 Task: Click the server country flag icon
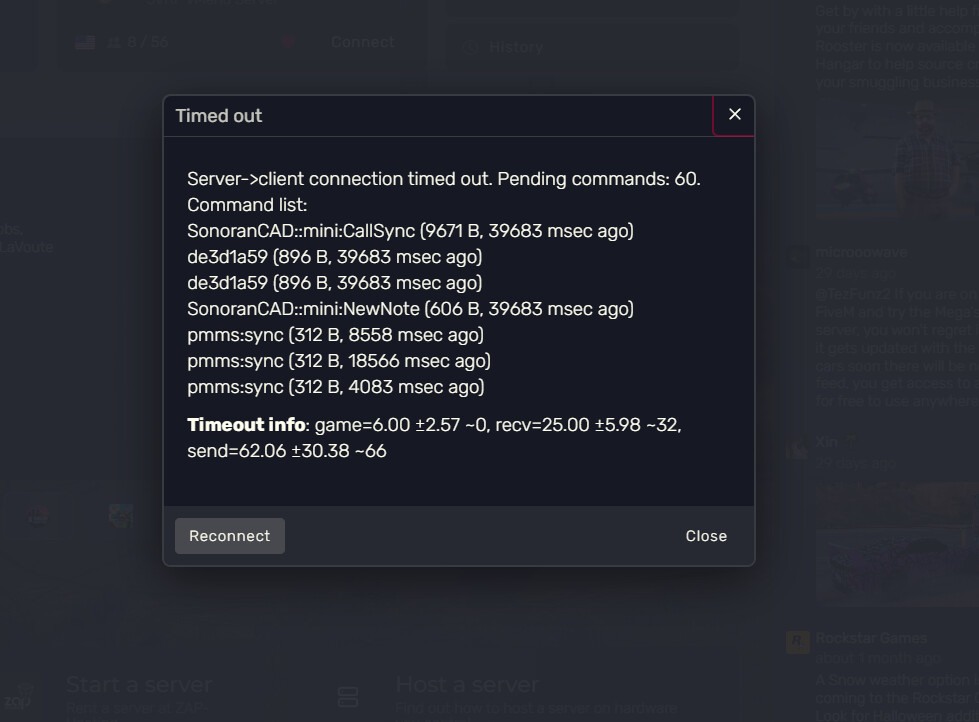tap(85, 42)
